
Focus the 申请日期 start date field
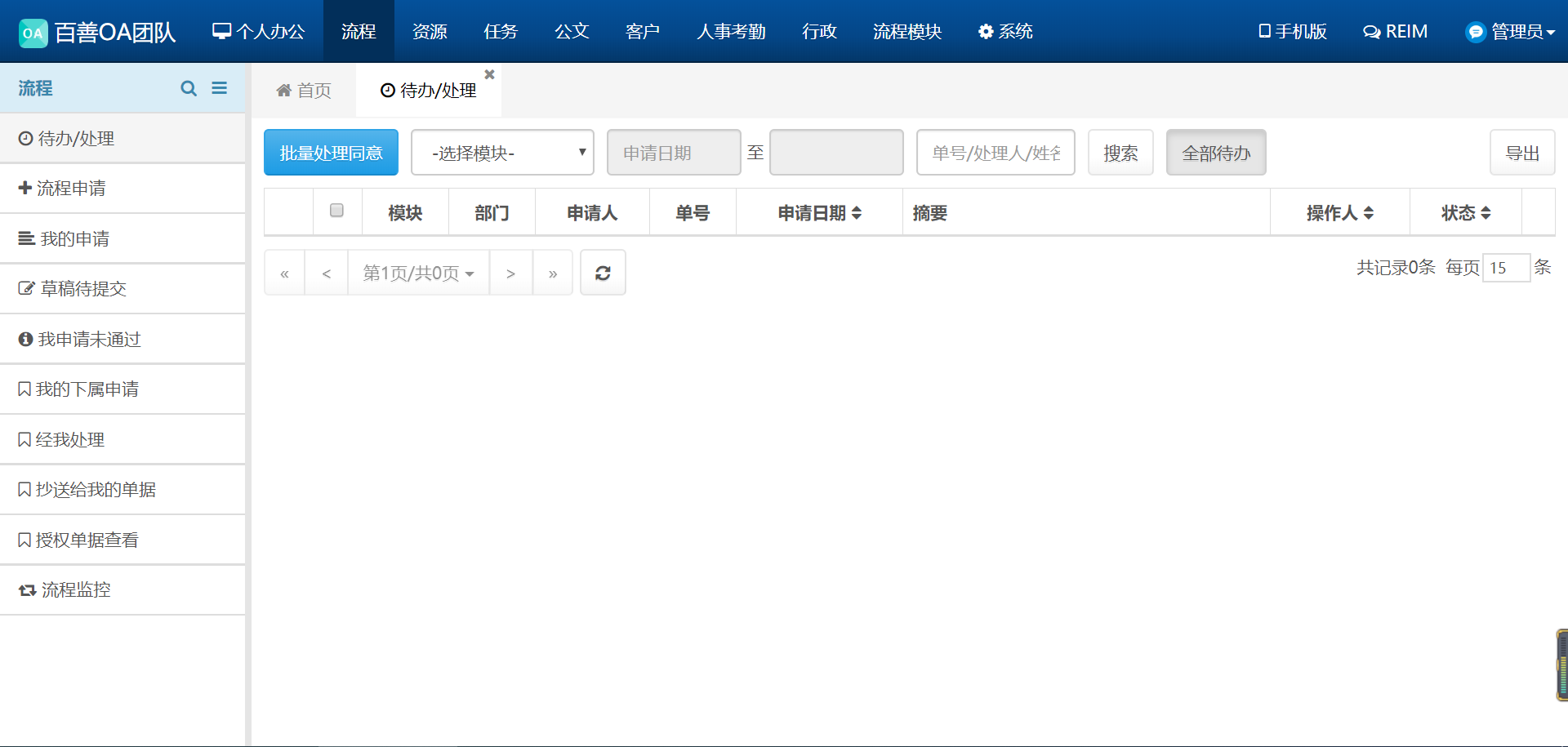tap(674, 153)
